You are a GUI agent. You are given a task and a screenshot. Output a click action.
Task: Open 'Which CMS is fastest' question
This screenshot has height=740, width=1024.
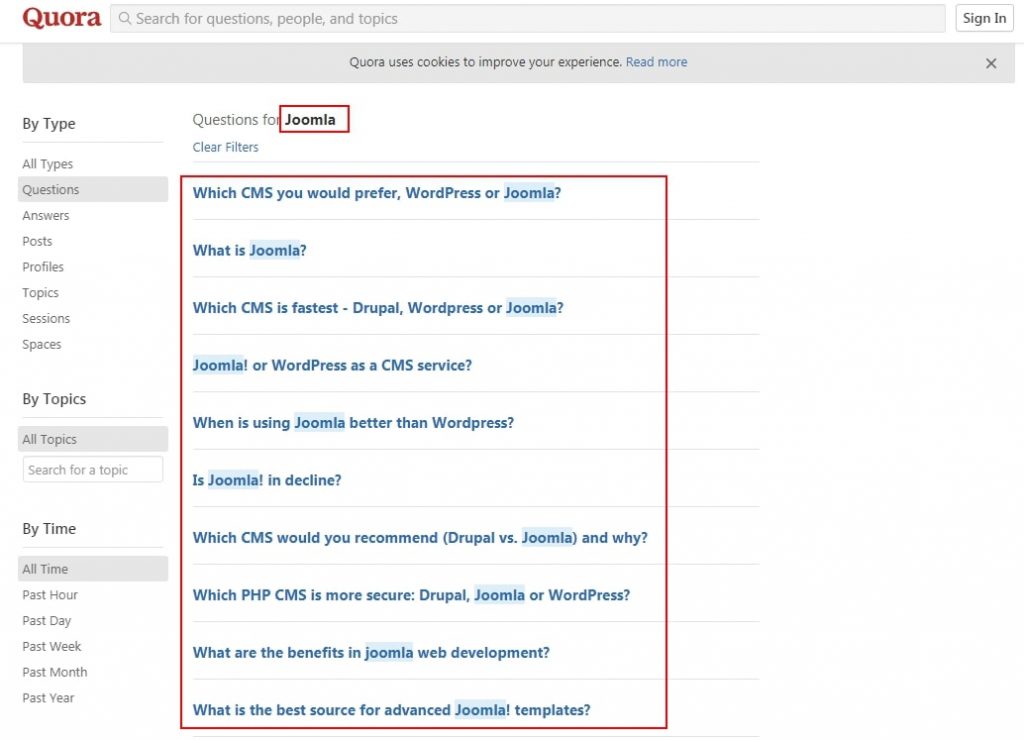(x=378, y=308)
